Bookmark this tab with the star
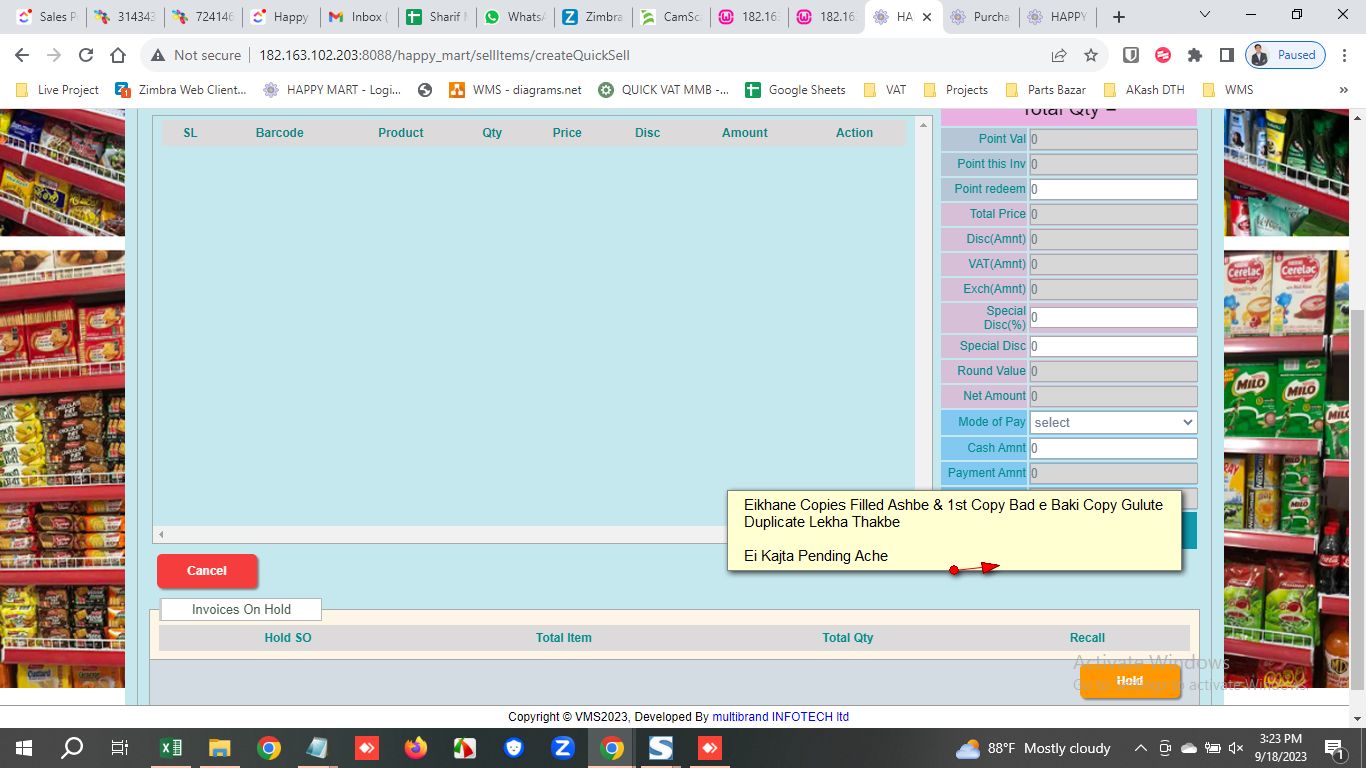This screenshot has height=768, width=1366. pyautogui.click(x=1091, y=55)
